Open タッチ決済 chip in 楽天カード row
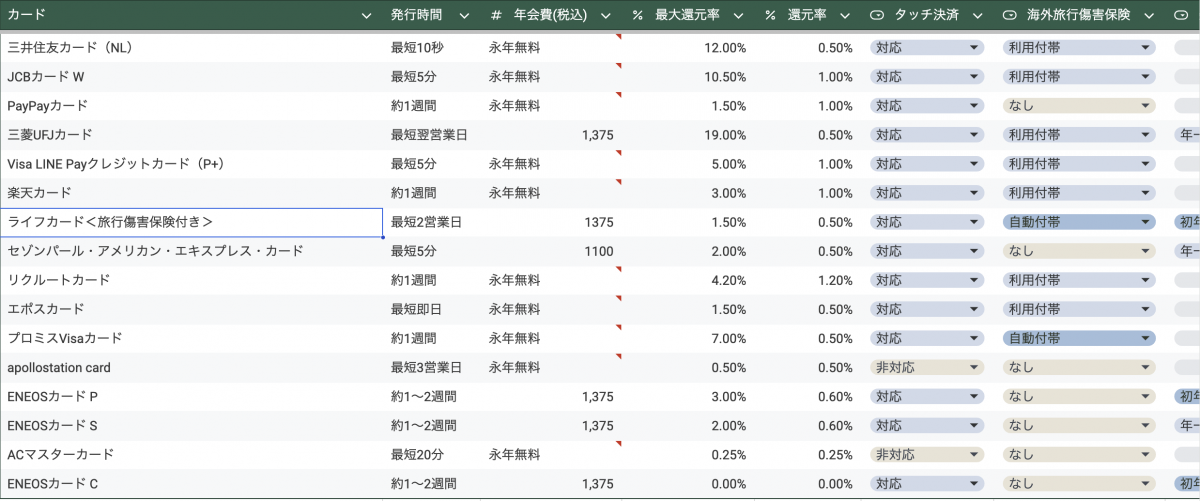This screenshot has width=1200, height=501. pyautogui.click(x=927, y=192)
